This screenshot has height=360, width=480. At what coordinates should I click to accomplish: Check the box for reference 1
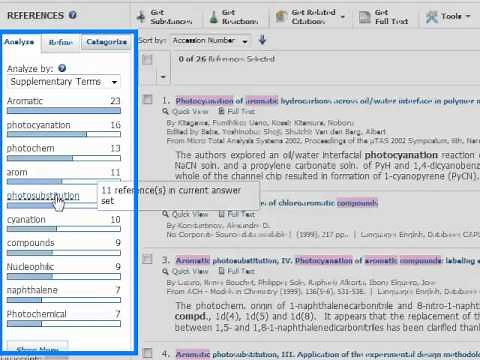click(x=147, y=99)
